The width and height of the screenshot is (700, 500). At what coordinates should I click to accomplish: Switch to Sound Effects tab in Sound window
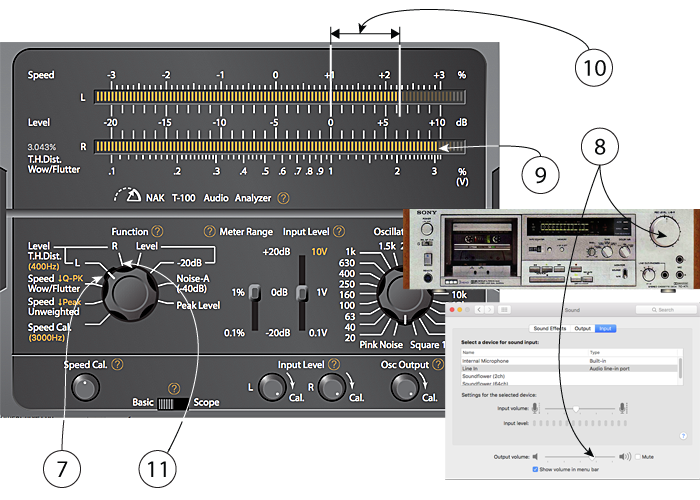point(550,329)
